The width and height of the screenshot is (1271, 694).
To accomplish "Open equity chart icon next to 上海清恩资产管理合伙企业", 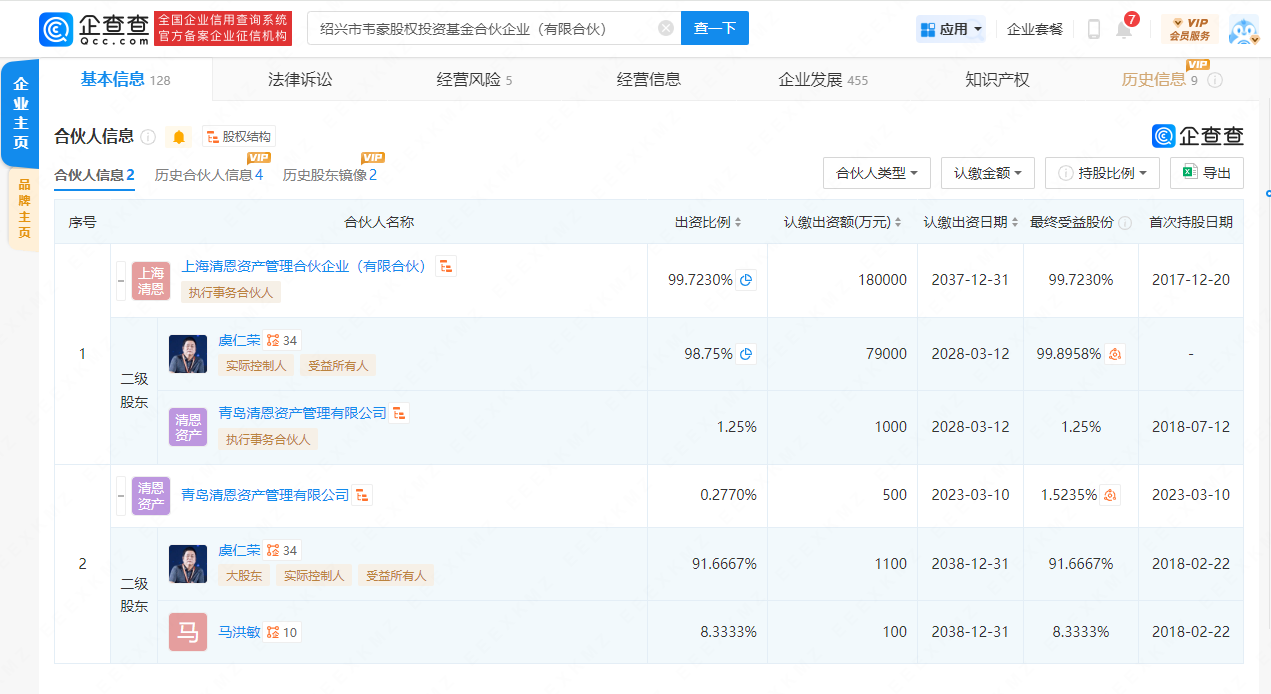I will (x=446, y=266).
